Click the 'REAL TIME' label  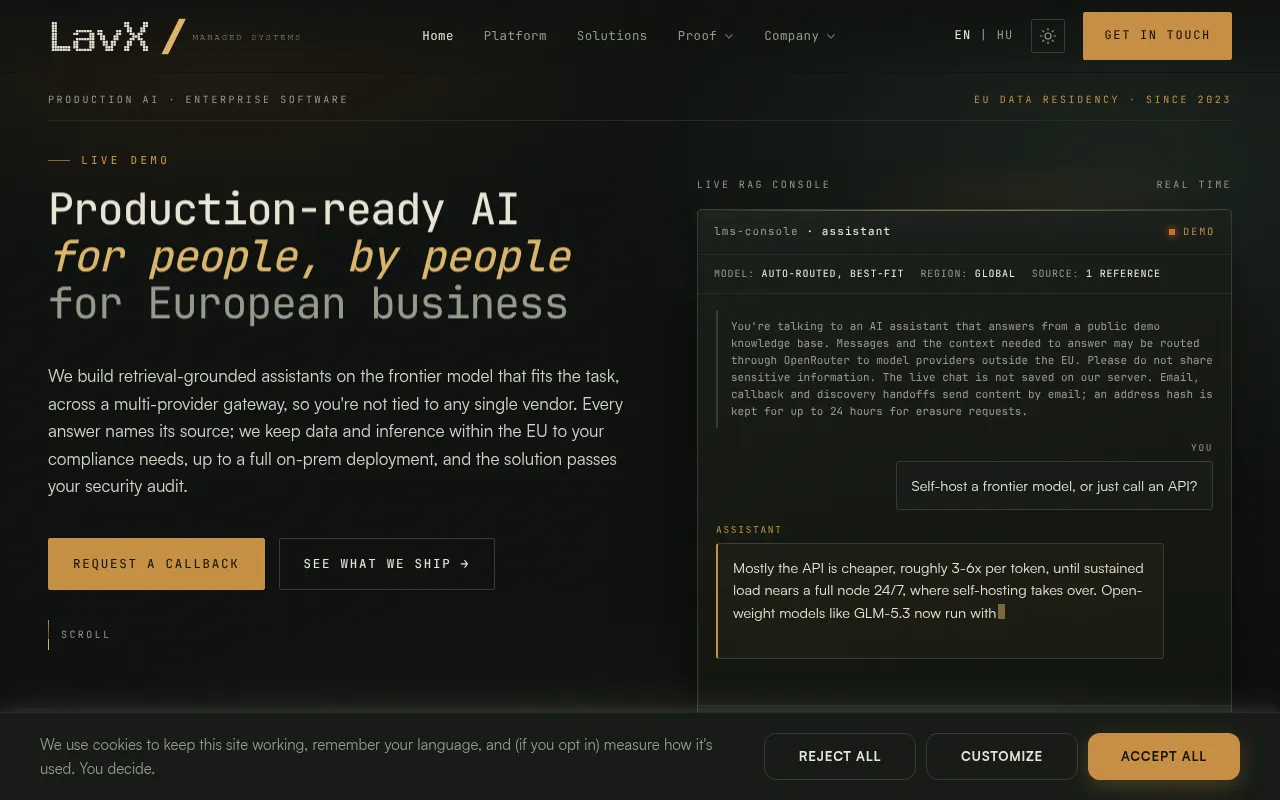(1194, 185)
